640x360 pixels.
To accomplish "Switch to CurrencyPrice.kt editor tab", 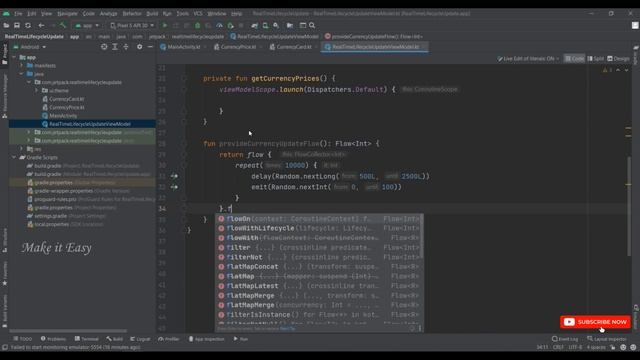I will [x=238, y=47].
